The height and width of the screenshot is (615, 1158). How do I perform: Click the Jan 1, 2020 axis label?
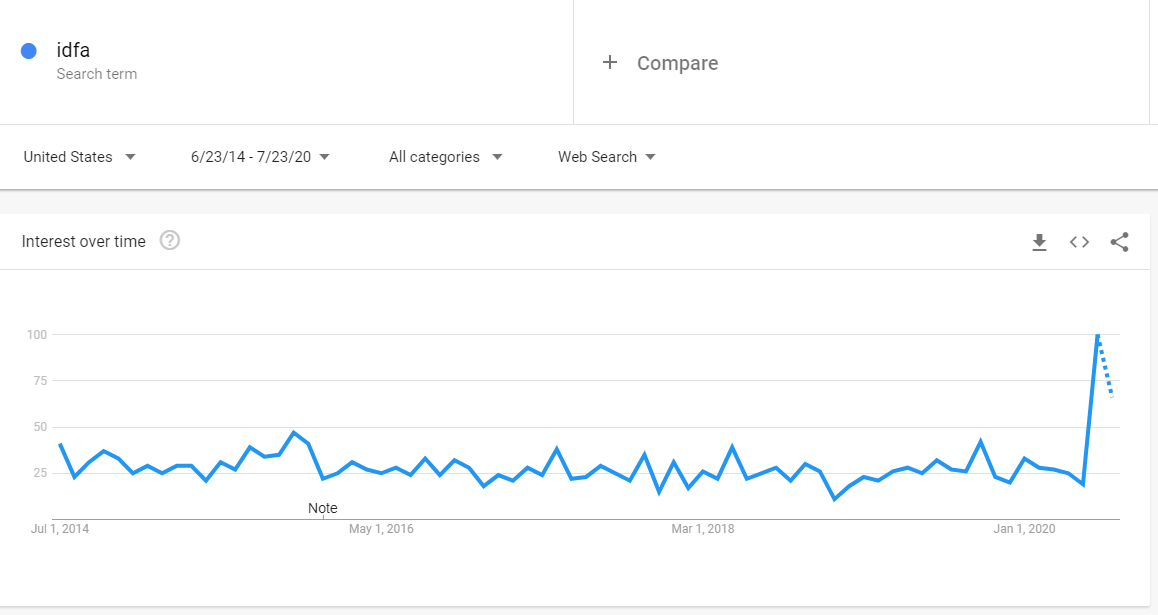pyautogui.click(x=1025, y=529)
